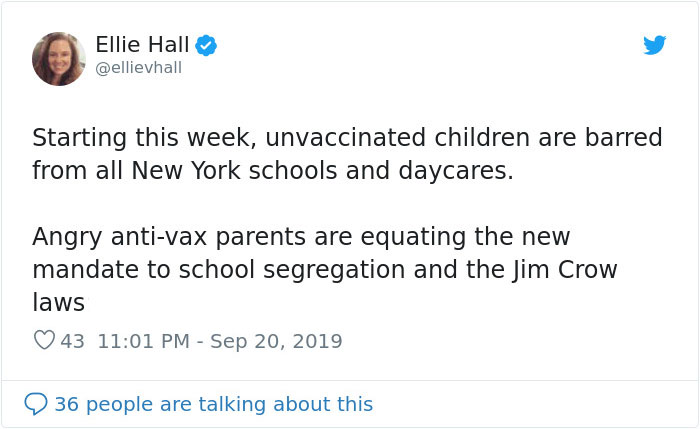Viewport: 700px width, 429px height.
Task: Like the tweet with the heart icon
Action: click(44, 341)
